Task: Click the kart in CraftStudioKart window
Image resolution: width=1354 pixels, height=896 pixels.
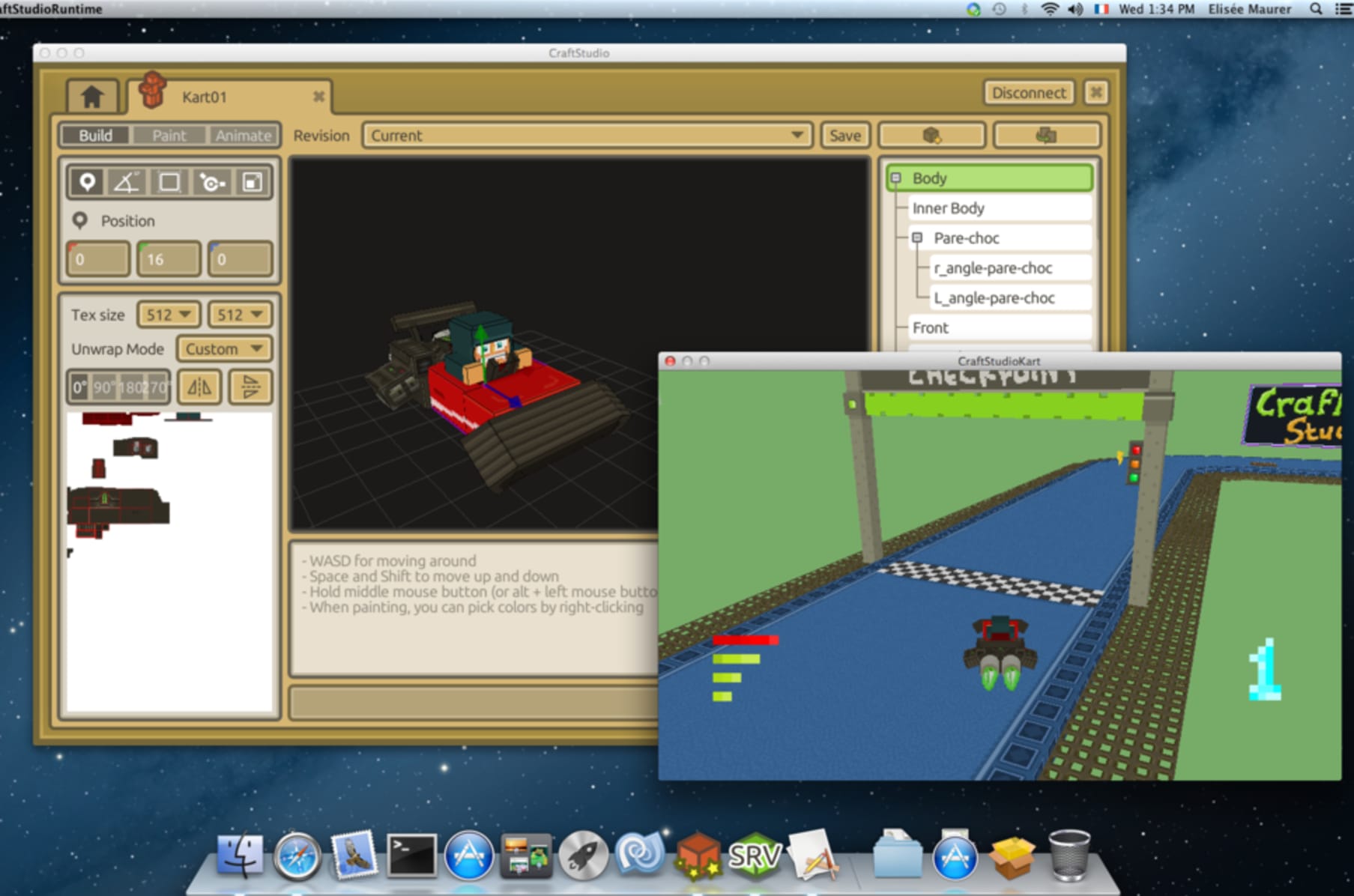Action: click(1000, 653)
